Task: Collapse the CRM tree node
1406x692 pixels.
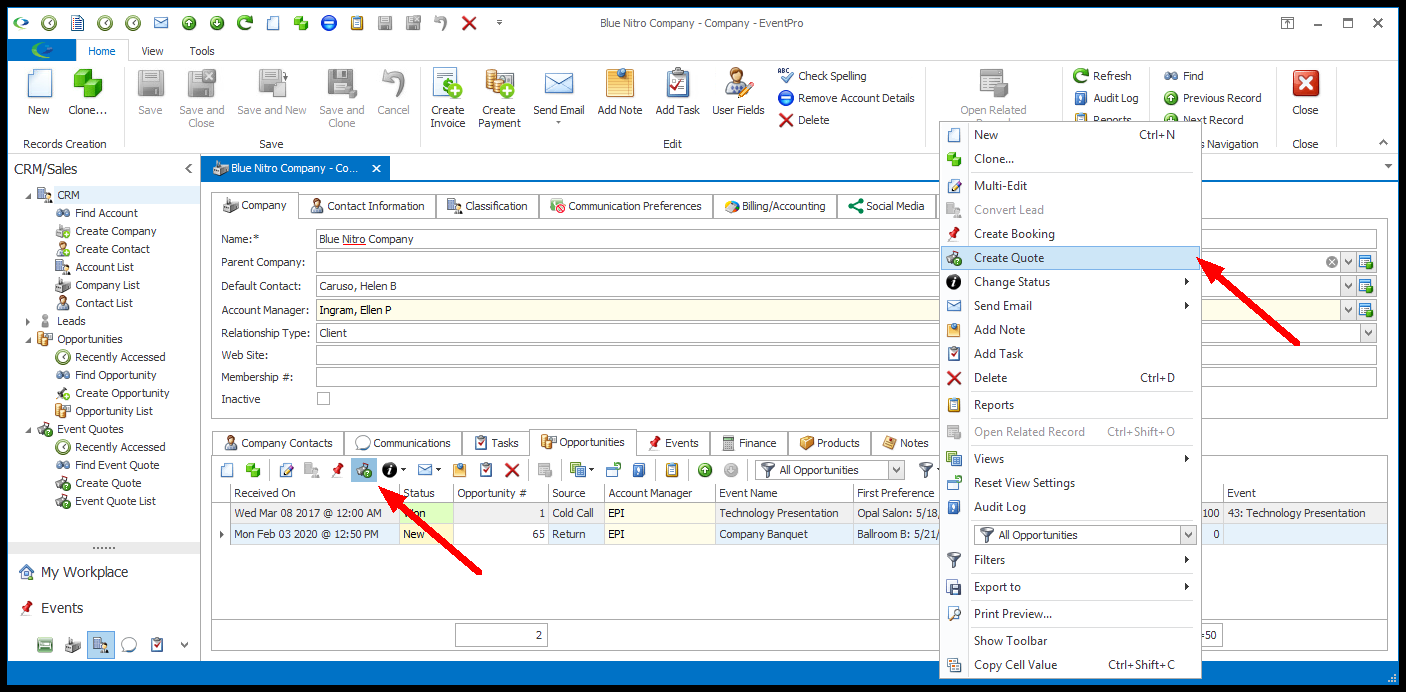Action: (29, 195)
